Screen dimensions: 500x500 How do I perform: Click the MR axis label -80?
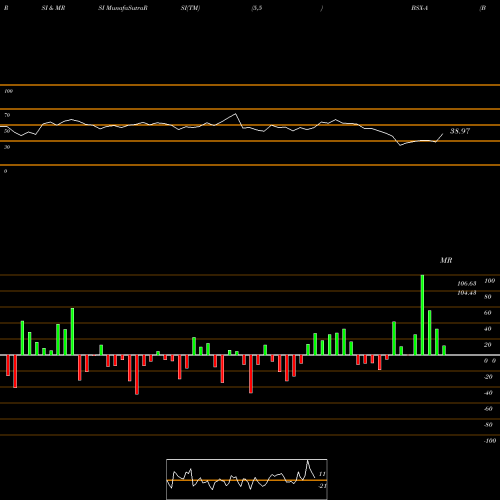[488, 425]
